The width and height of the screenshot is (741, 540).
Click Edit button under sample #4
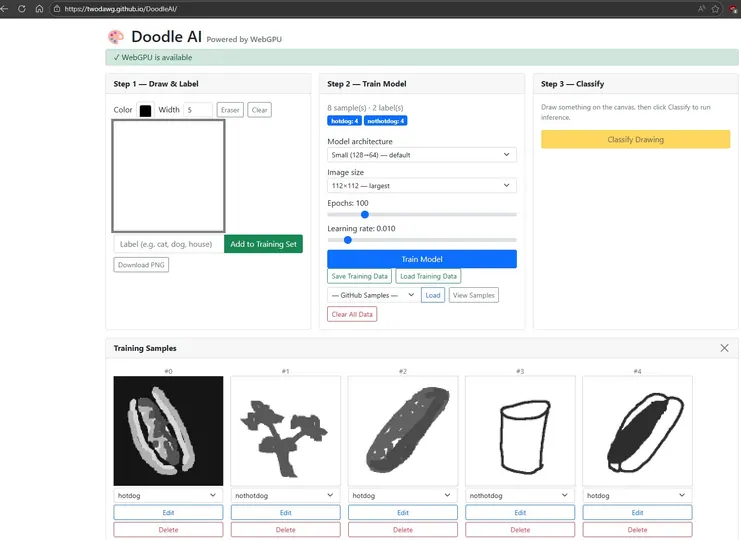[x=637, y=513]
